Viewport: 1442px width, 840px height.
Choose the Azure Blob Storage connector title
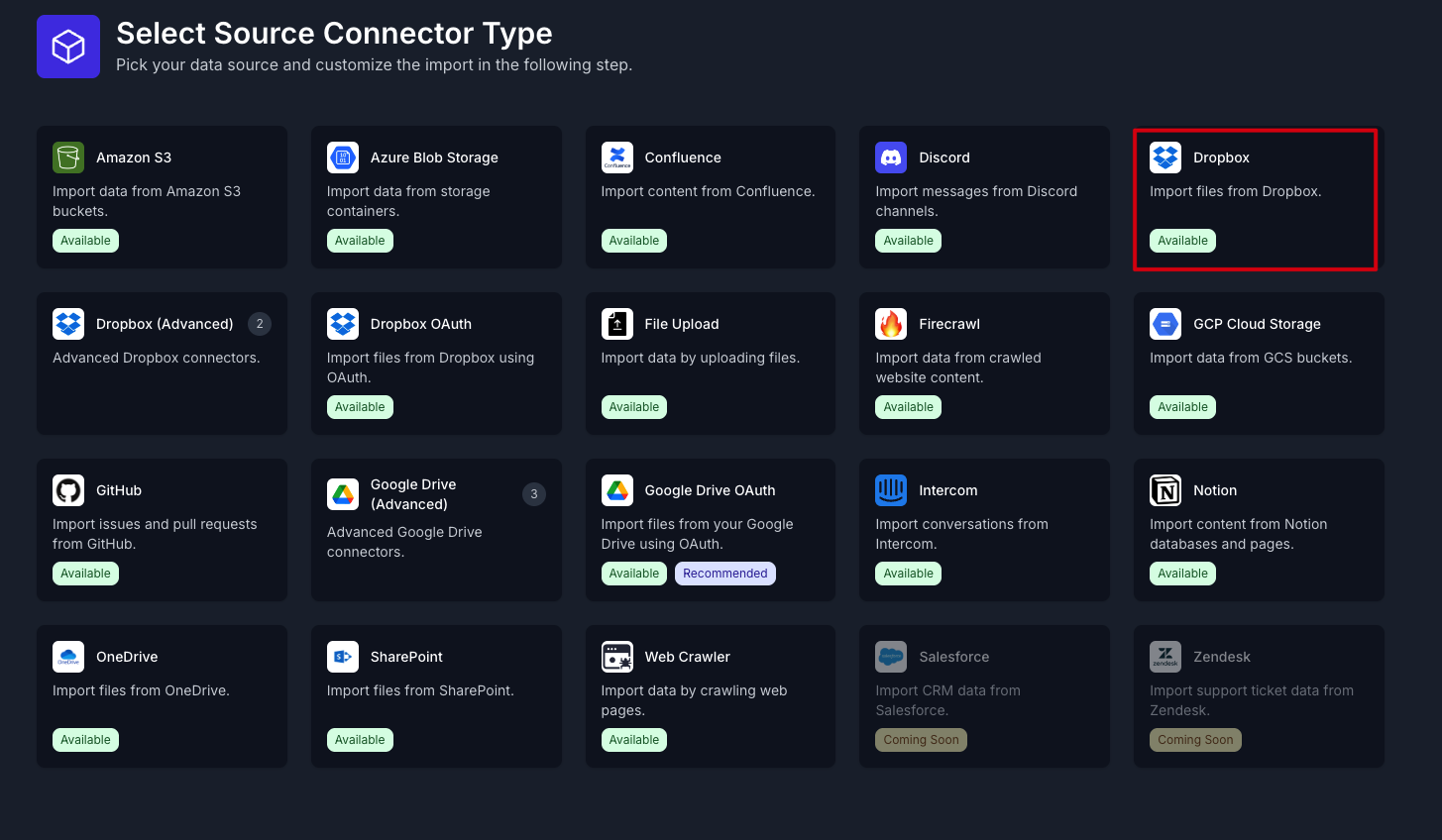(434, 157)
